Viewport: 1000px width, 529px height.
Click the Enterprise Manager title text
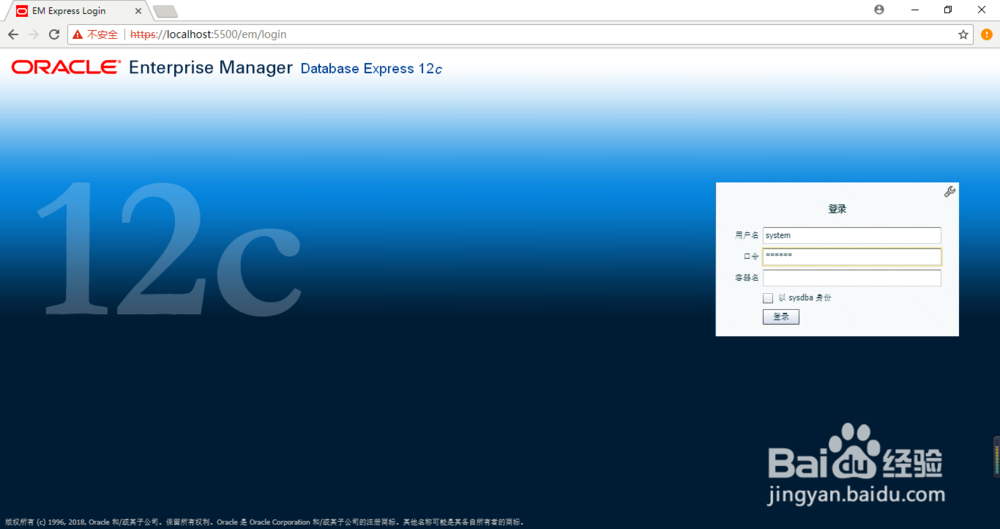click(210, 68)
